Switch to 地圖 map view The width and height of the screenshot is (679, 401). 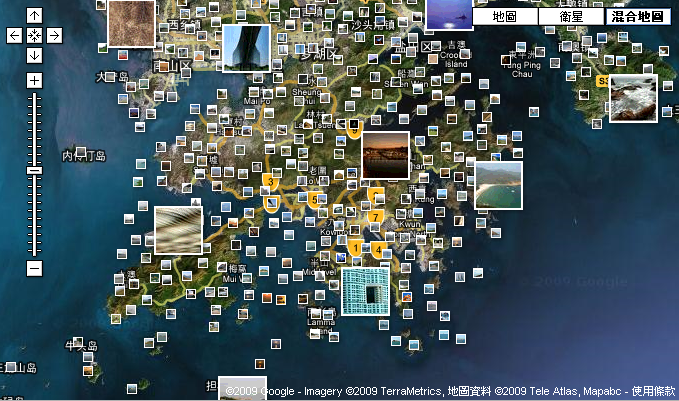point(504,17)
